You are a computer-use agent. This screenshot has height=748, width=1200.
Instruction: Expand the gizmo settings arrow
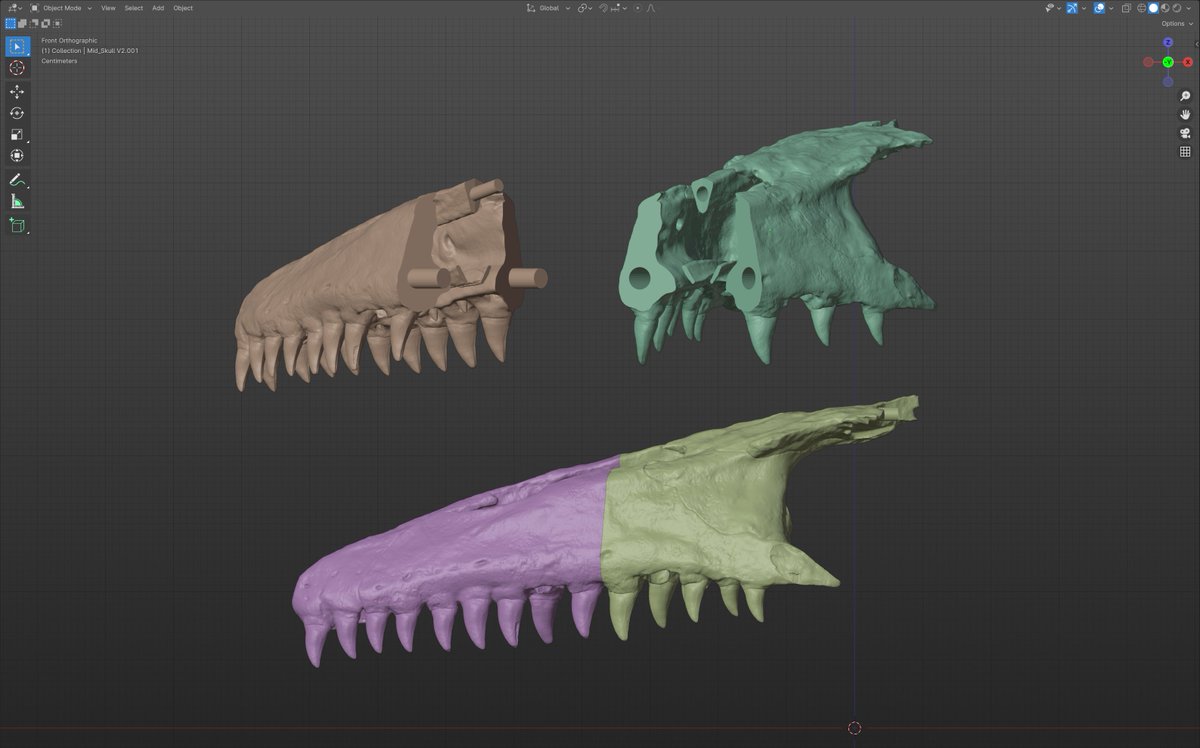click(1084, 8)
